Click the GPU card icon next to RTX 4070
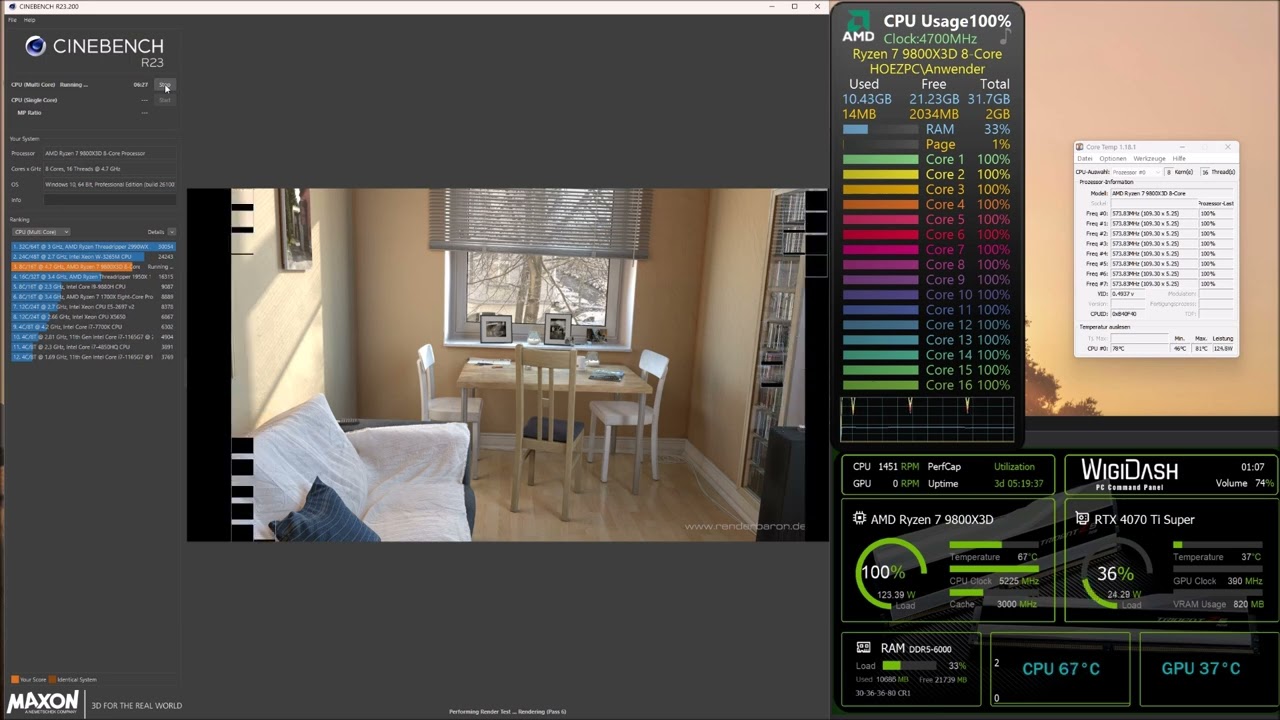 point(1082,519)
